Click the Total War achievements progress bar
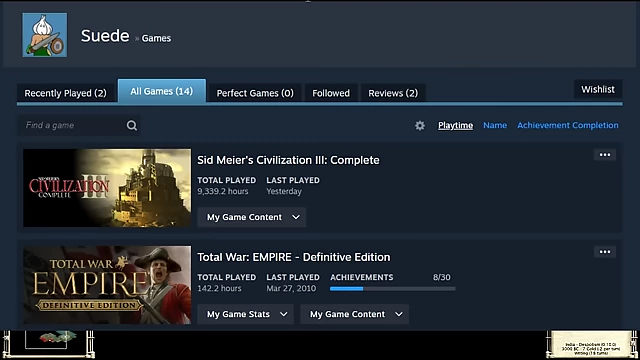The height and width of the screenshot is (360, 640). pos(393,289)
